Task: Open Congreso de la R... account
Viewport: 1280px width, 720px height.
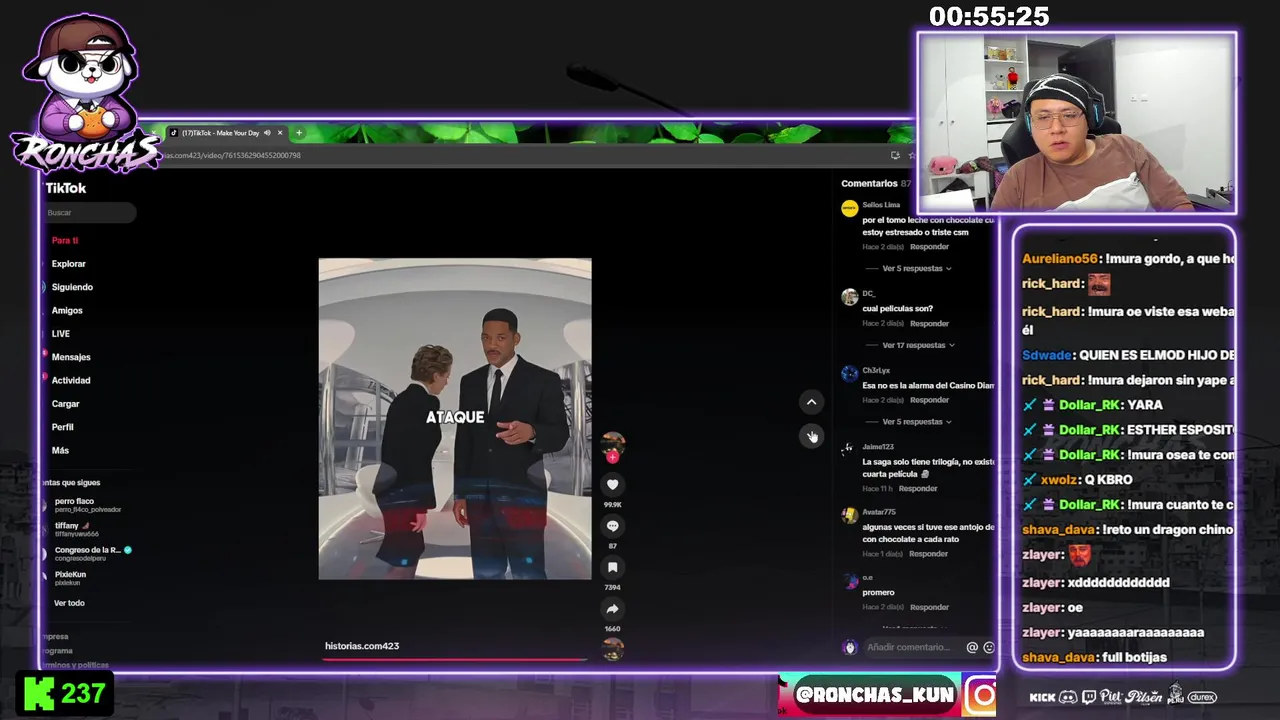Action: point(93,553)
